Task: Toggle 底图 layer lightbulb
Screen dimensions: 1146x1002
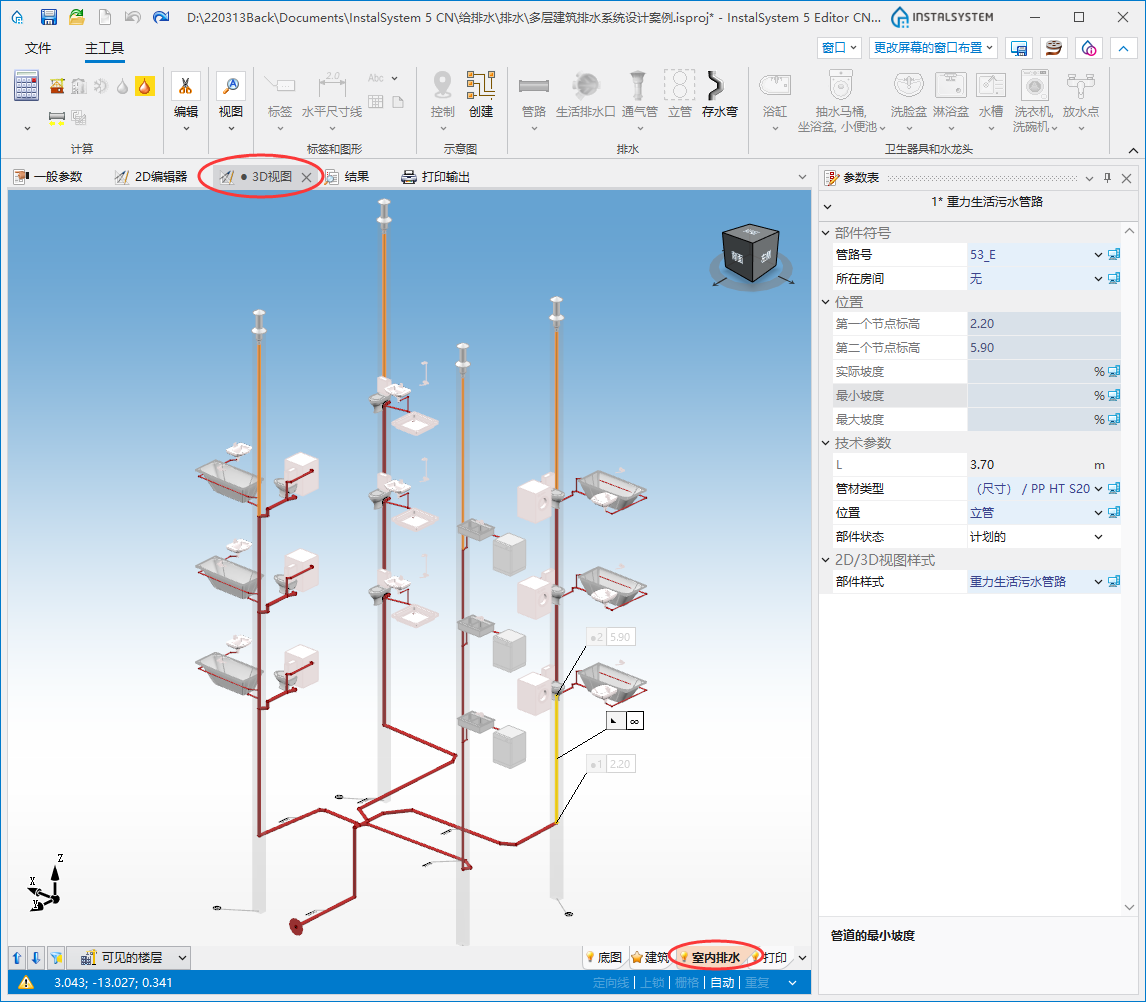Action: pos(589,957)
